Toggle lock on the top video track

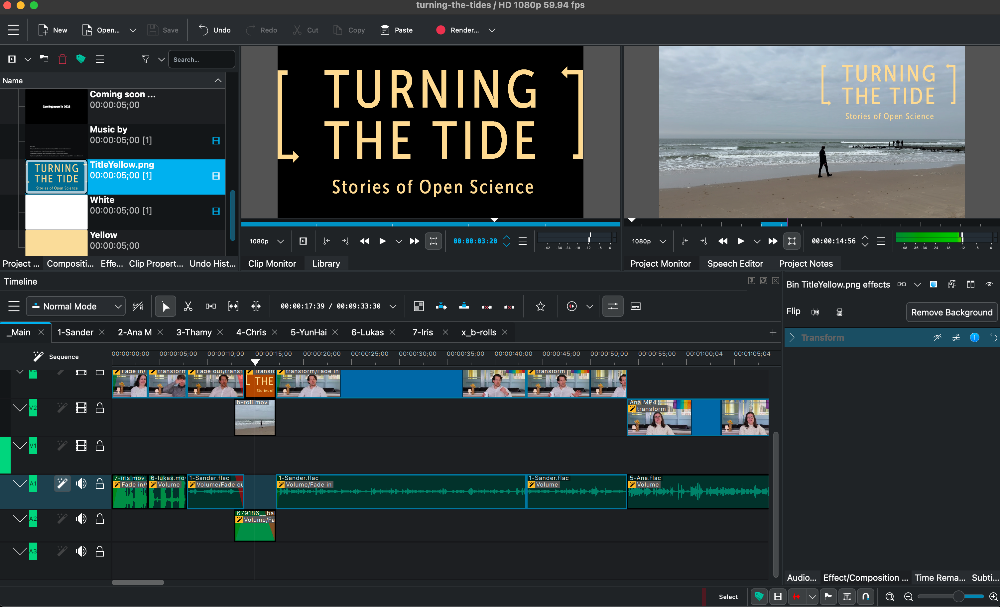tap(100, 372)
